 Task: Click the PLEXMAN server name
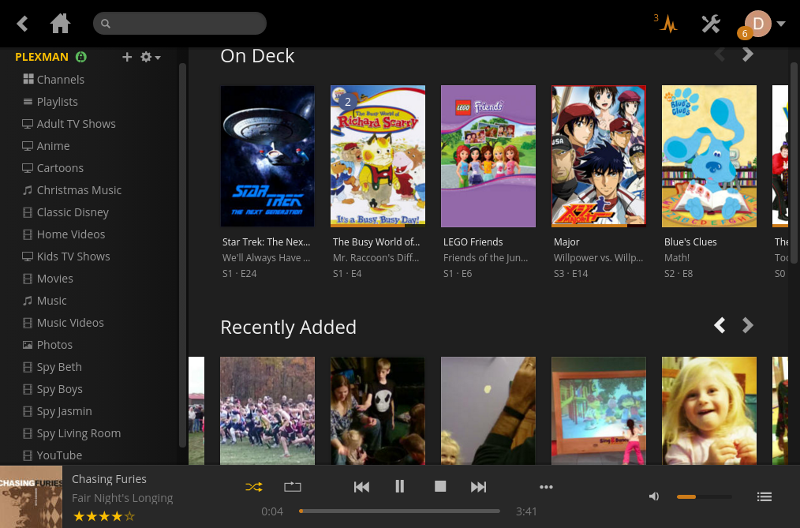[x=42, y=57]
